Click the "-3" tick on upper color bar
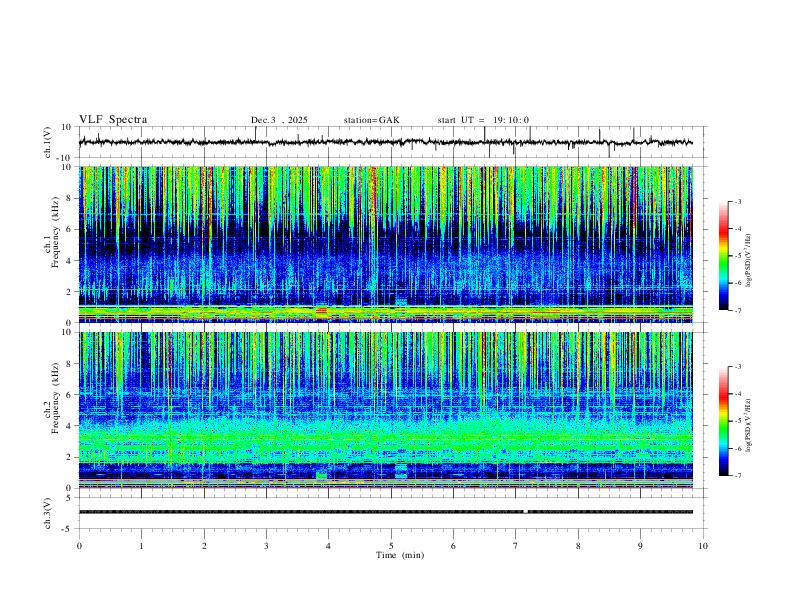The image size is (792, 612). point(738,202)
